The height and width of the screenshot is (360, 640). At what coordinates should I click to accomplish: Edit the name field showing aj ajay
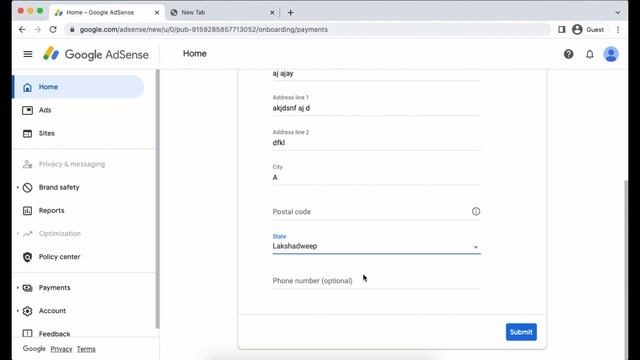pos(376,74)
